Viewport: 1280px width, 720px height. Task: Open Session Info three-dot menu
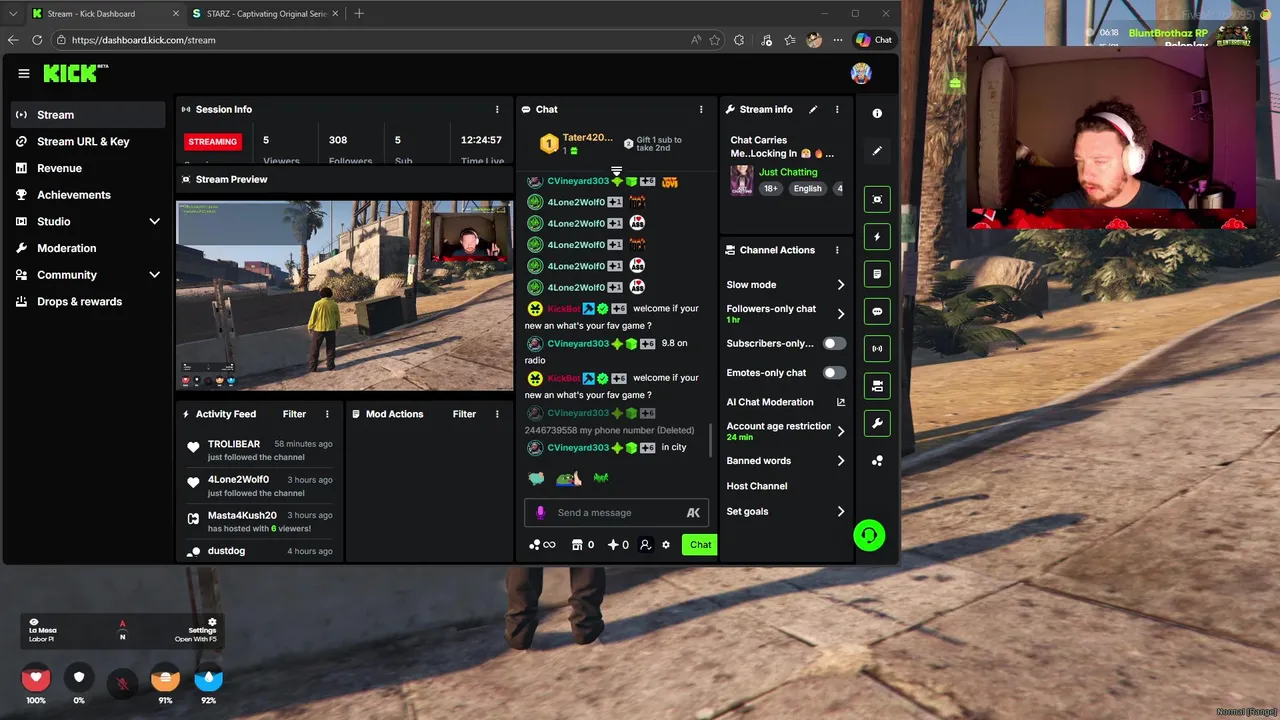click(x=497, y=109)
